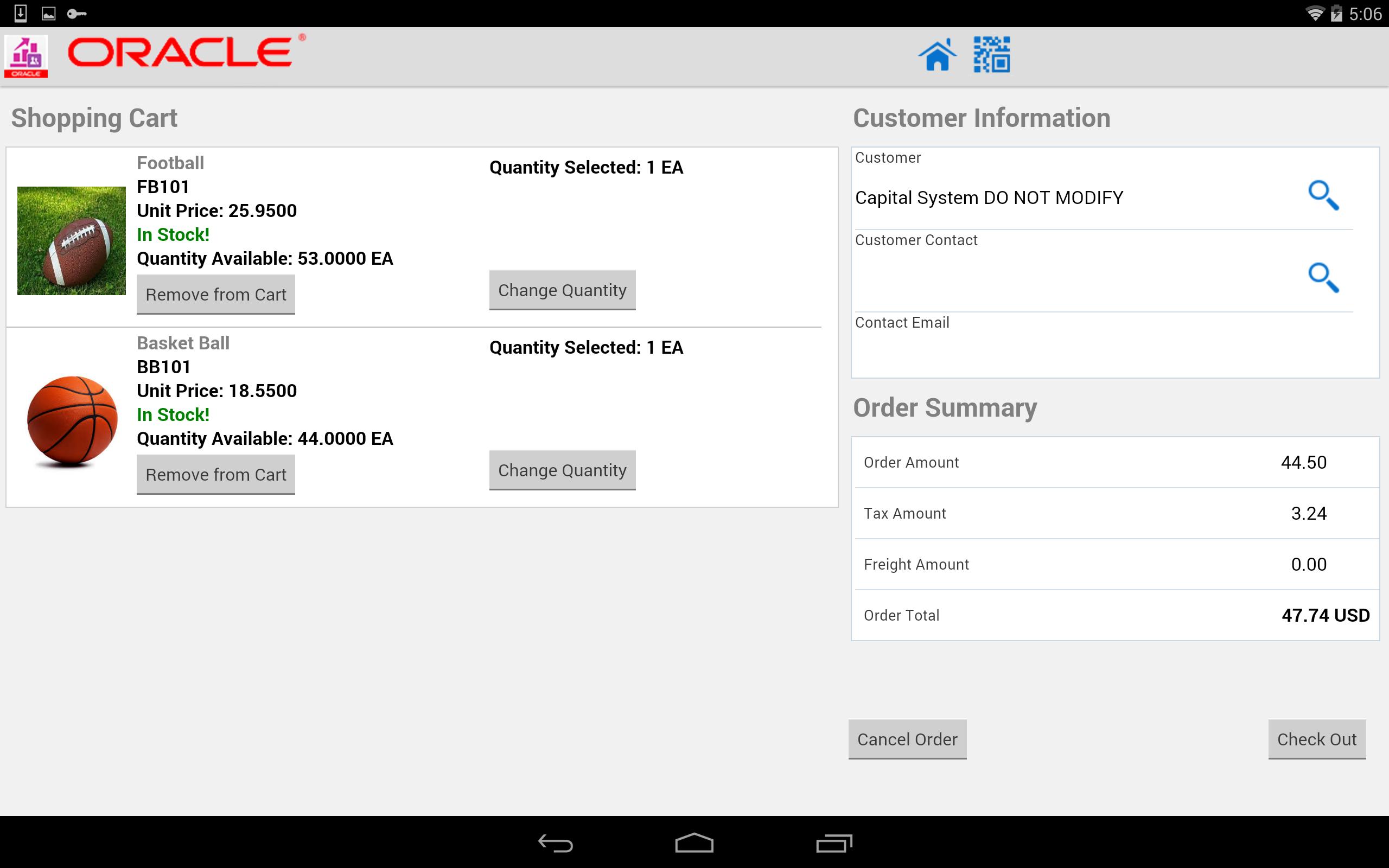Remove the Basket Ball from the cart
This screenshot has width=1389, height=868.
tap(216, 474)
